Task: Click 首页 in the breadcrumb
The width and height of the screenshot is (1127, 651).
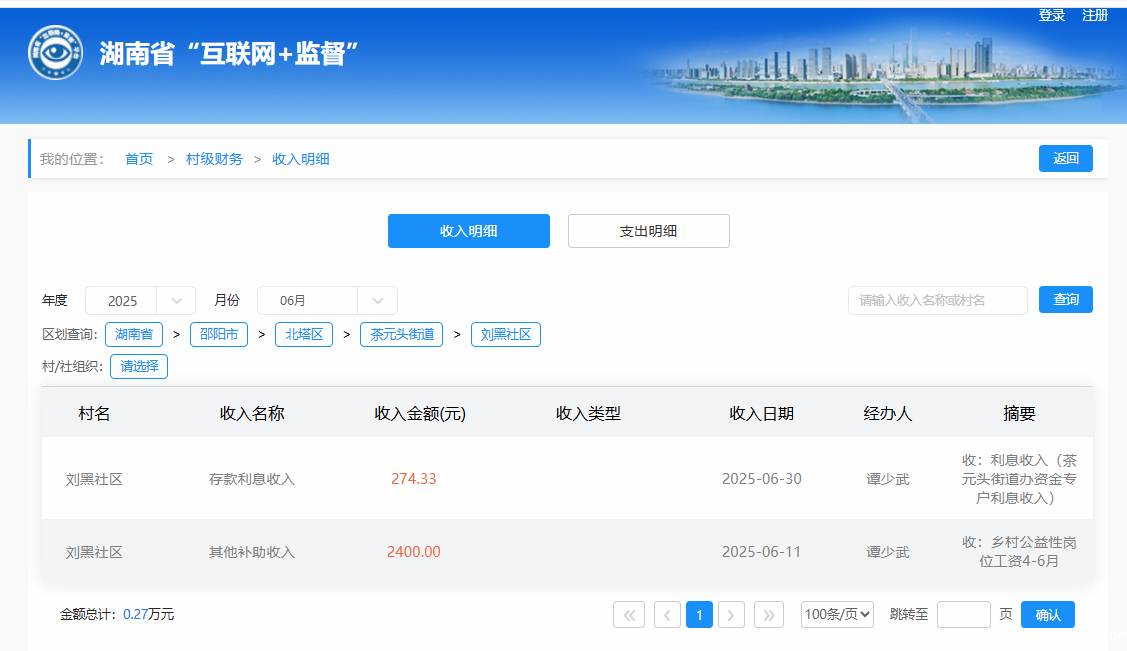Action: [139, 159]
